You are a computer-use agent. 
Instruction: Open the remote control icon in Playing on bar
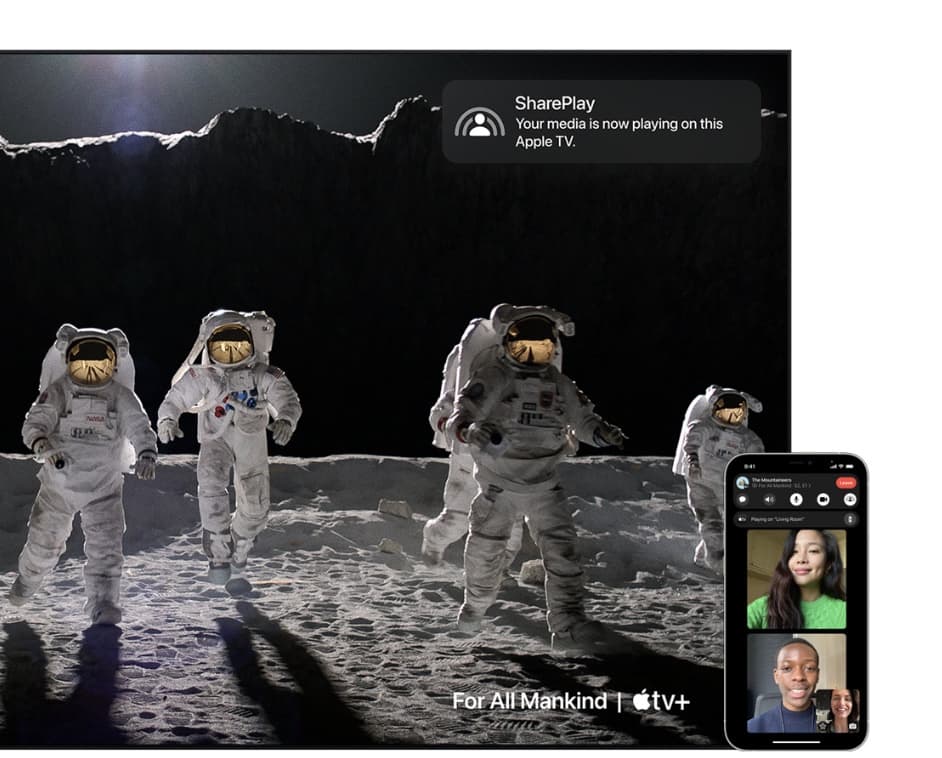[x=850, y=519]
